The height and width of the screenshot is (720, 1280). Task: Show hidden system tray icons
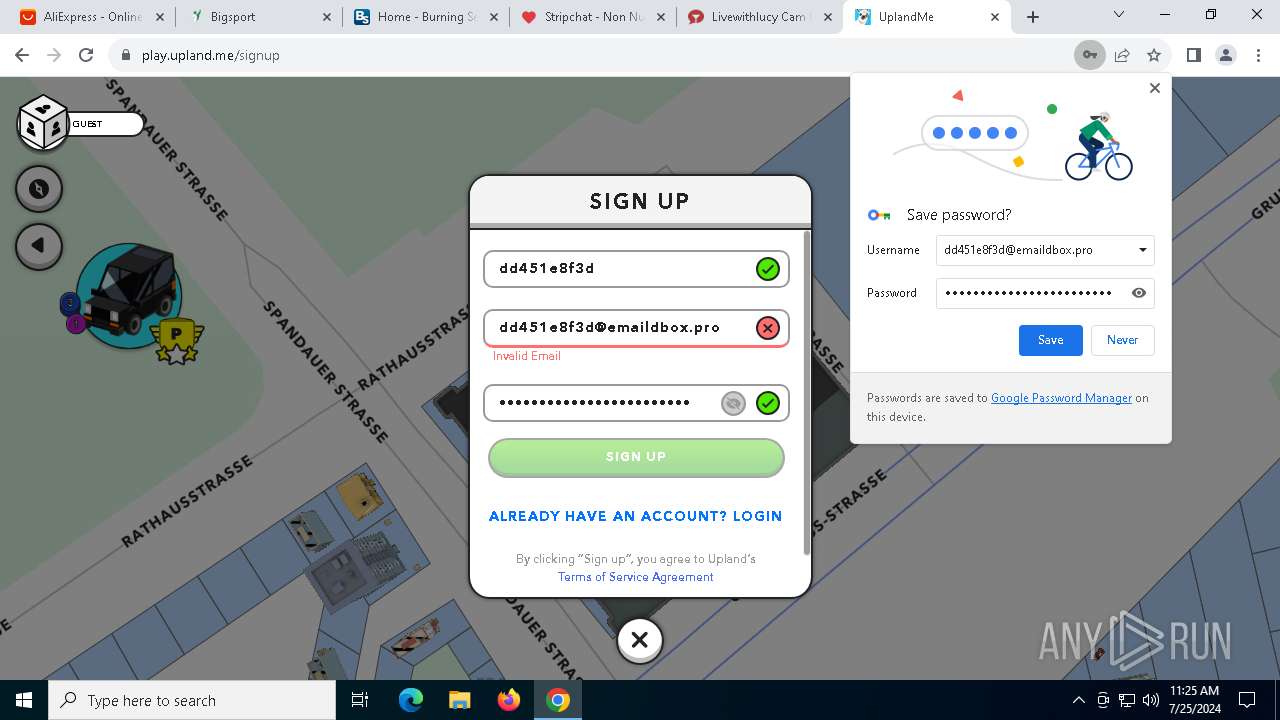point(1078,700)
